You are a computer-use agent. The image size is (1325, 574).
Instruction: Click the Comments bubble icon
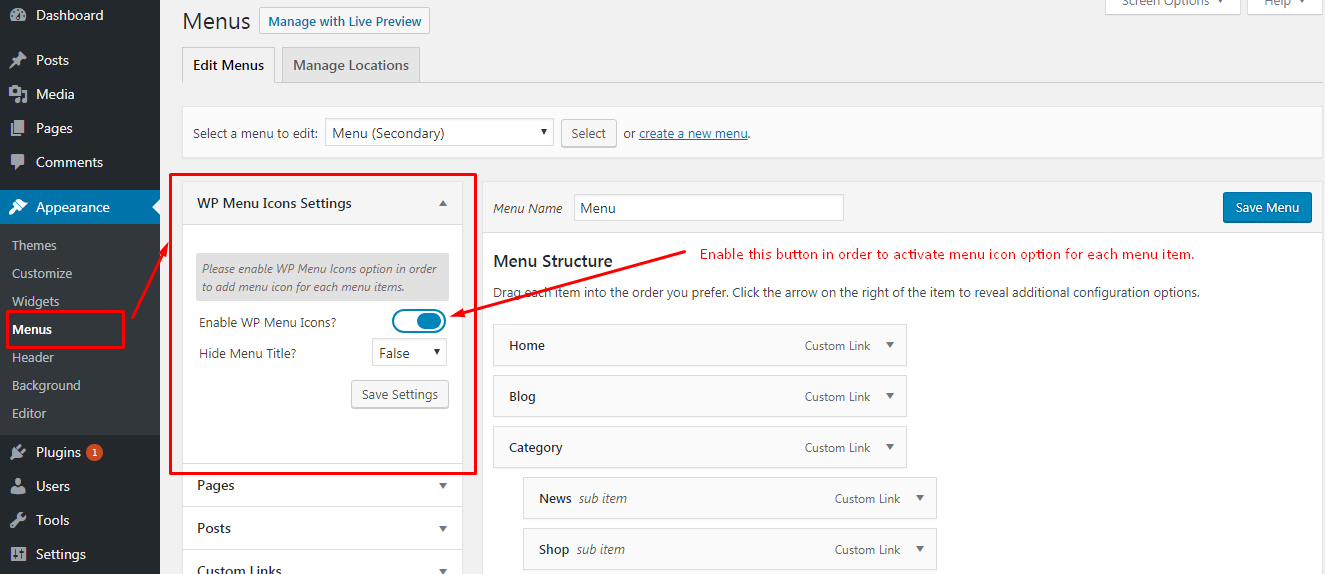(18, 162)
